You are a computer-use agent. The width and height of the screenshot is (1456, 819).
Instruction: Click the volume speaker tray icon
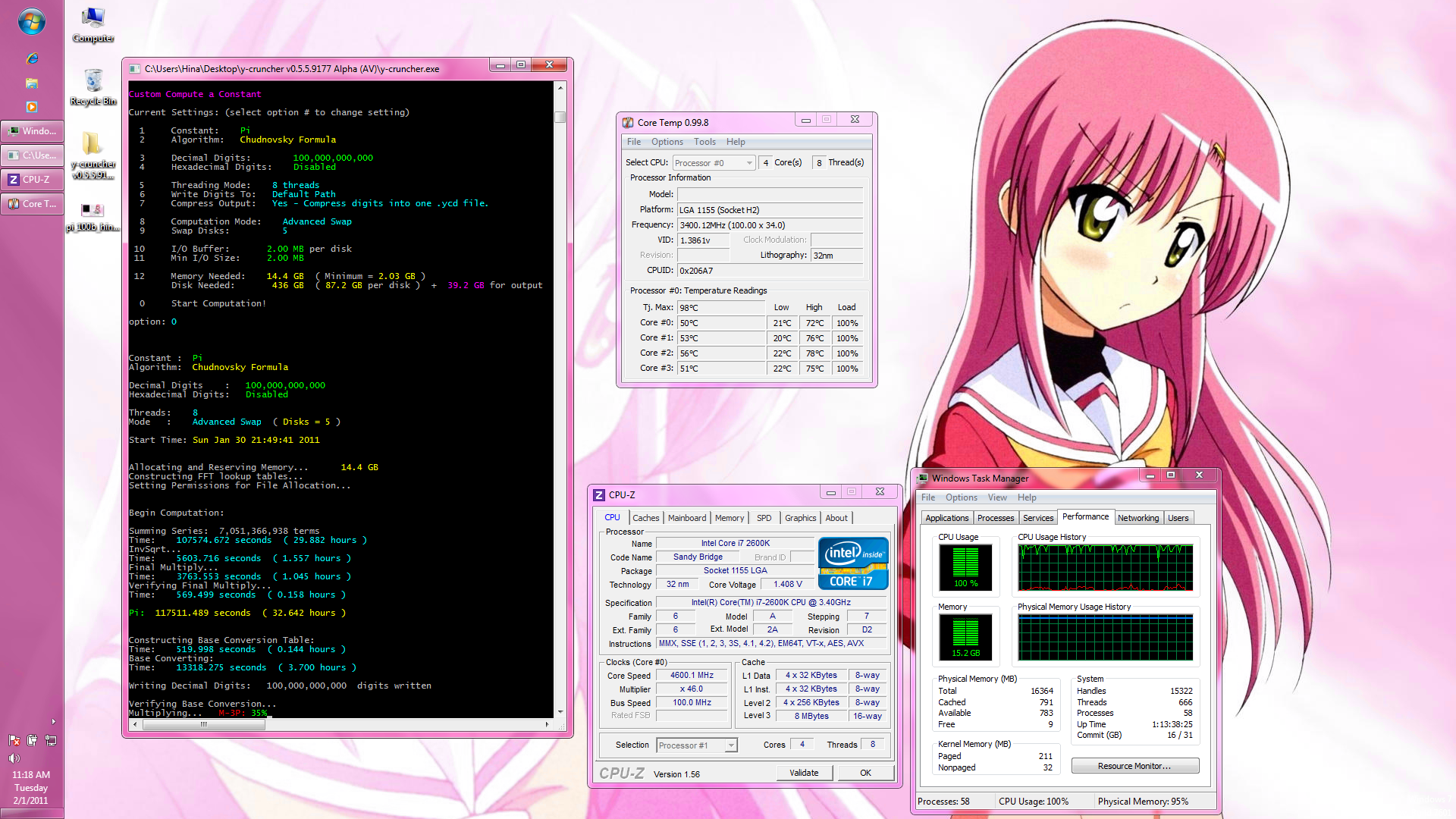point(14,758)
